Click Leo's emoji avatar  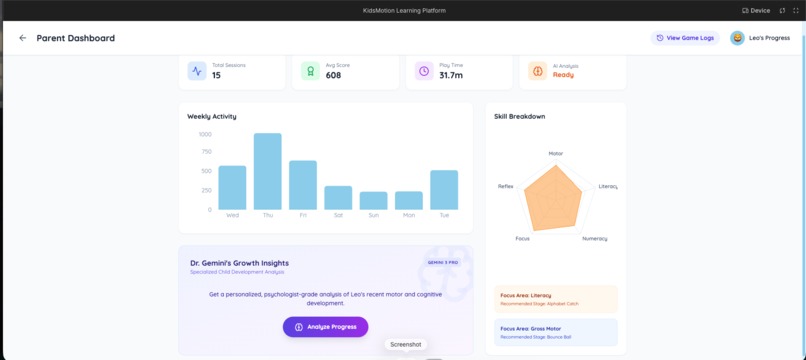click(737, 38)
